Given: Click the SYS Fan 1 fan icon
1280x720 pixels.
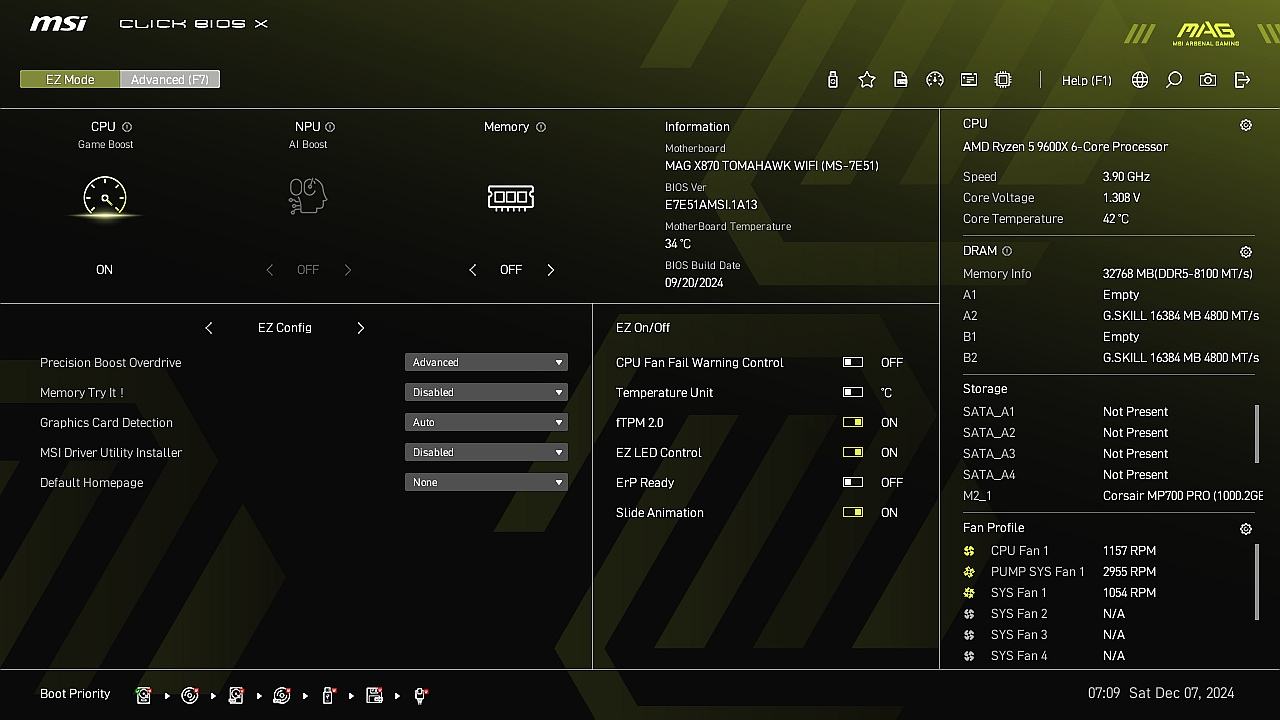Looking at the screenshot, I should tap(969, 593).
